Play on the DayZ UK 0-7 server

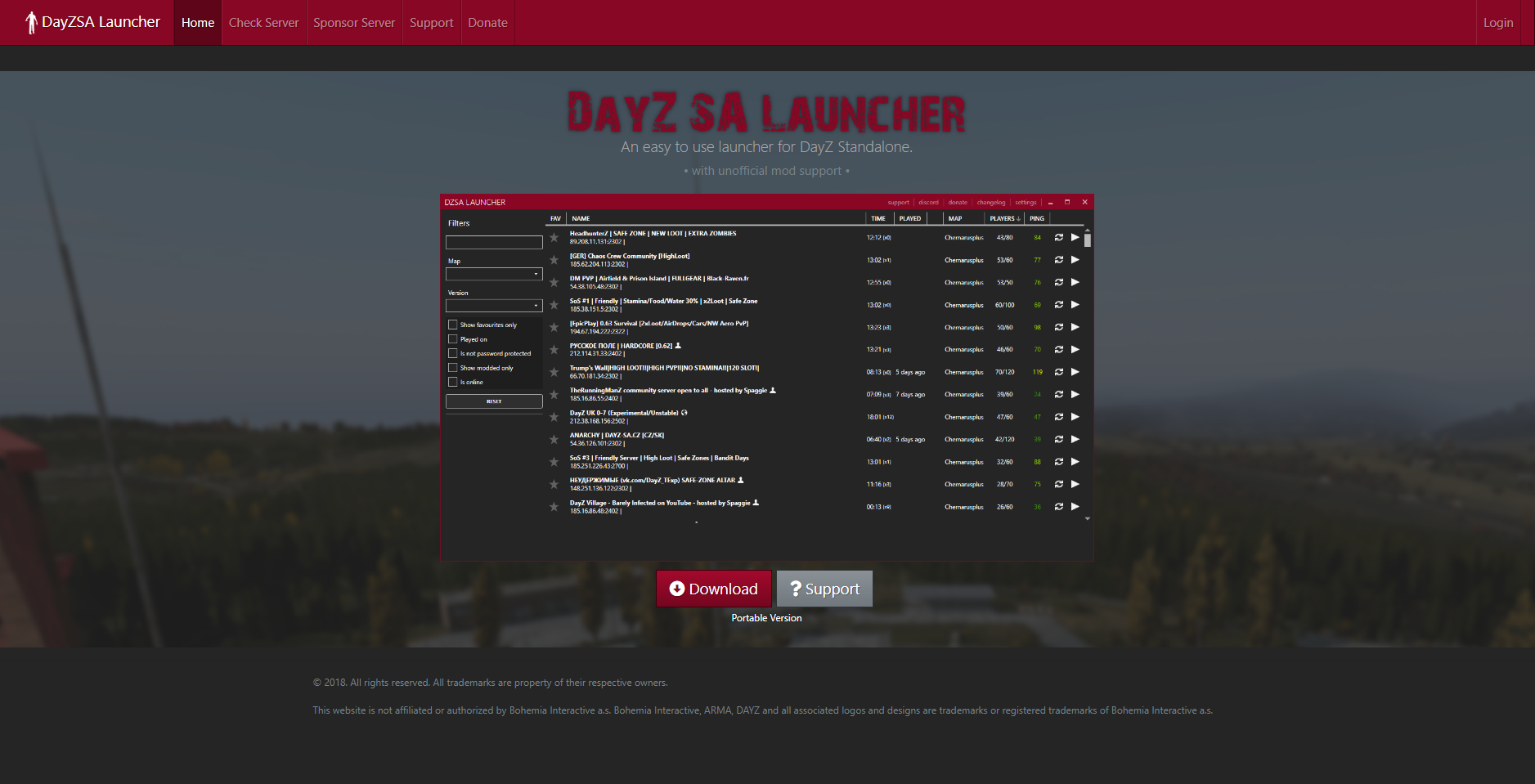pyautogui.click(x=1075, y=417)
